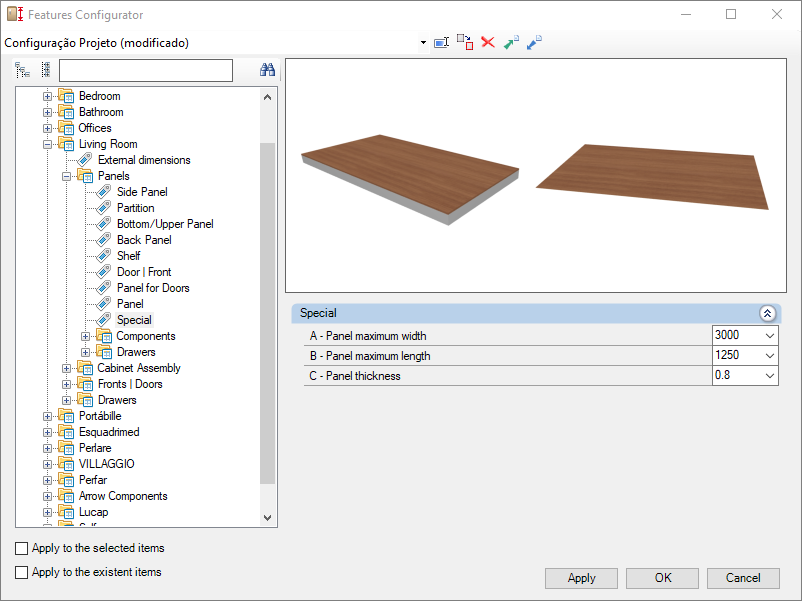Viewport: 802px width, 601px height.
Task: Expand the nested Drawers node under Panels
Action: (85, 352)
